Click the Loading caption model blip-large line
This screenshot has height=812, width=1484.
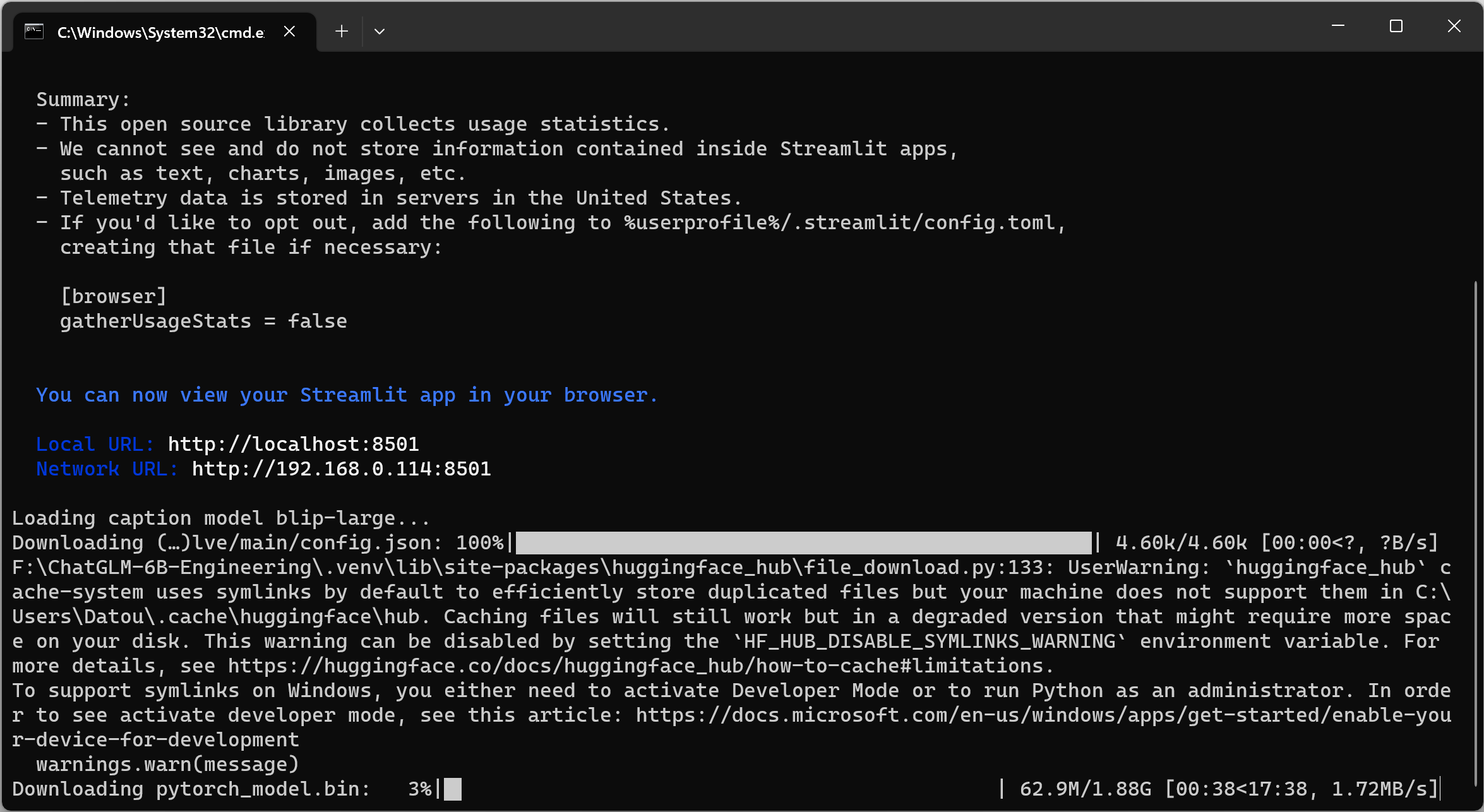(x=220, y=517)
